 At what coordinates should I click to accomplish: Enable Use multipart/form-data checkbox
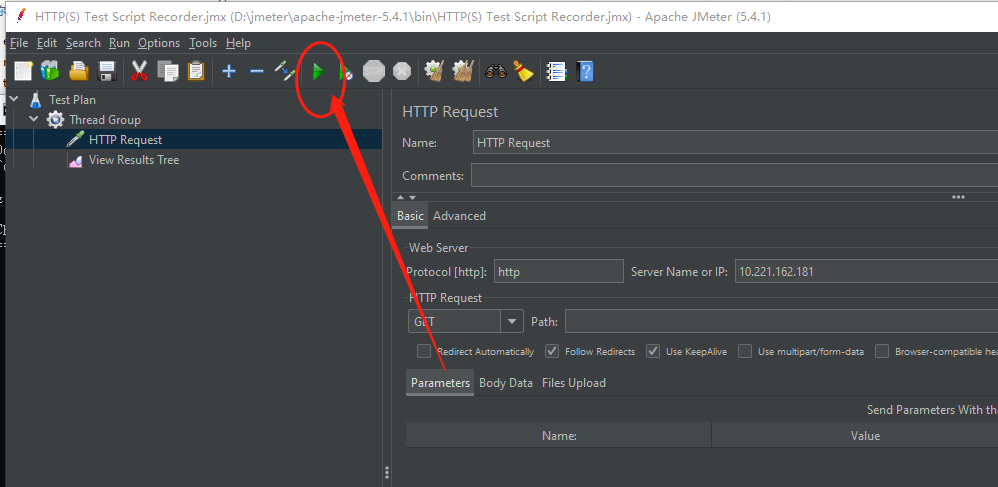pyautogui.click(x=745, y=351)
